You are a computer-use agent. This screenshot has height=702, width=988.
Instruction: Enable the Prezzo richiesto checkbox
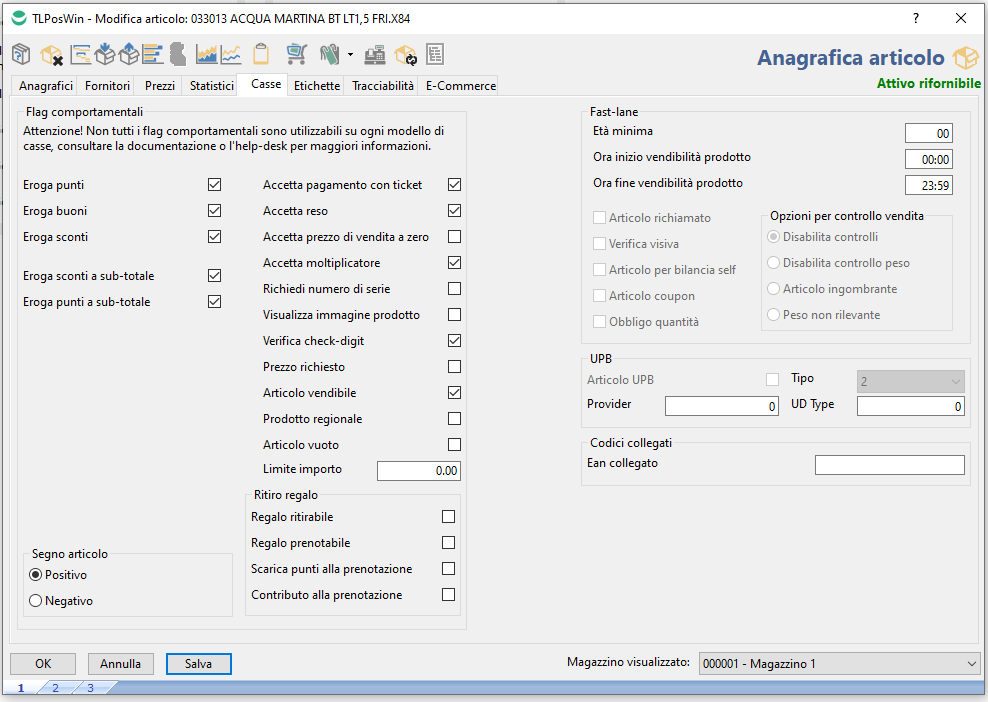tap(454, 366)
